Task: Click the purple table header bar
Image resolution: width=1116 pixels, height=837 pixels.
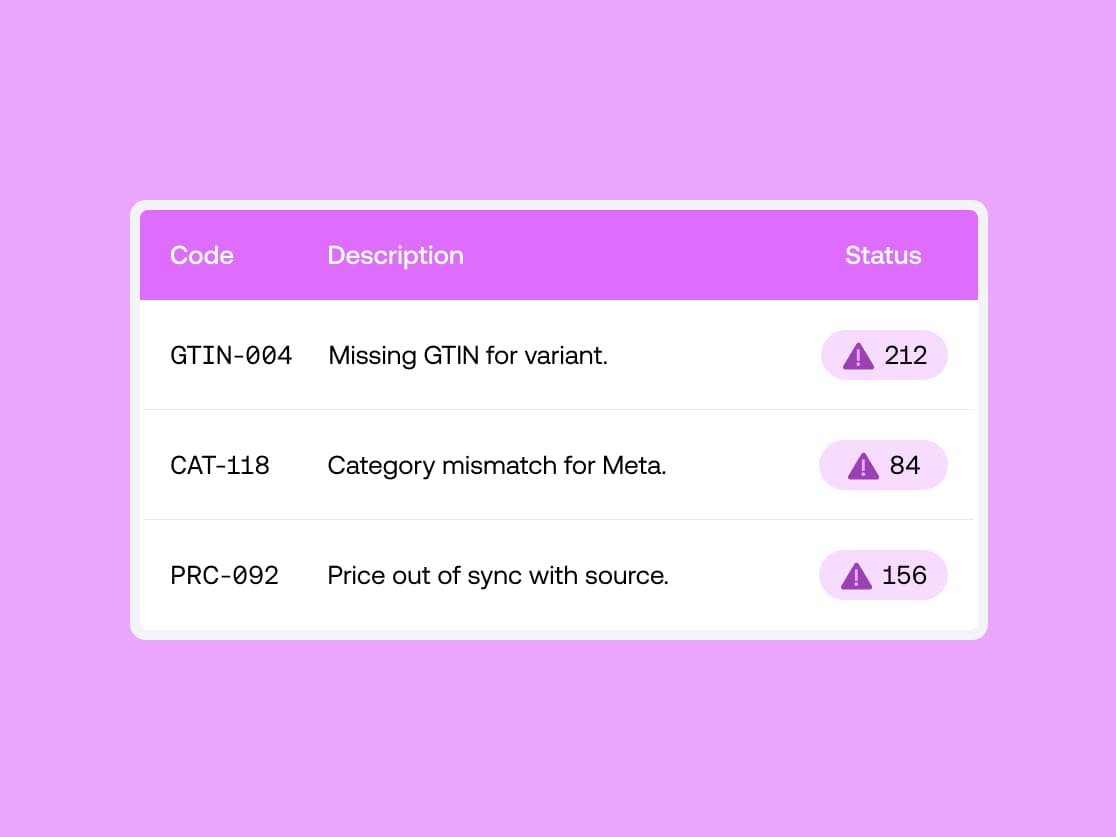Action: point(559,255)
